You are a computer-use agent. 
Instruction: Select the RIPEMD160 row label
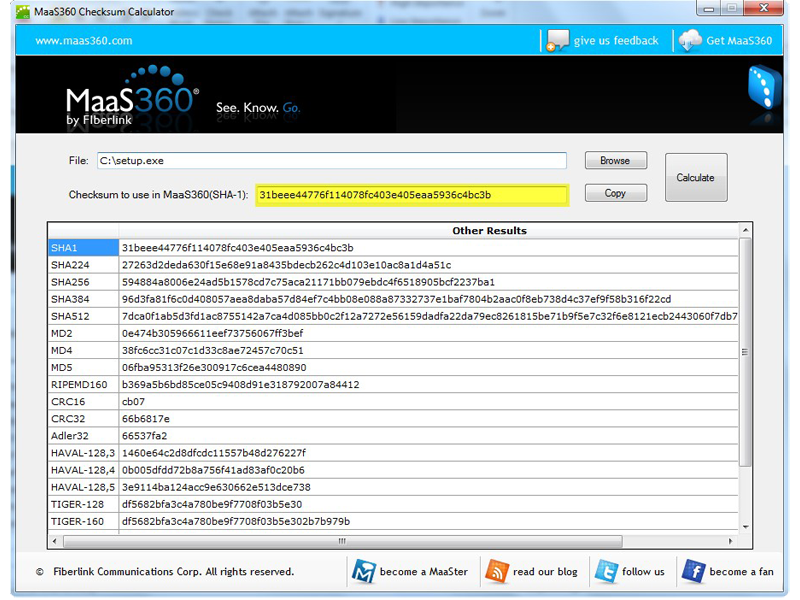pos(84,385)
